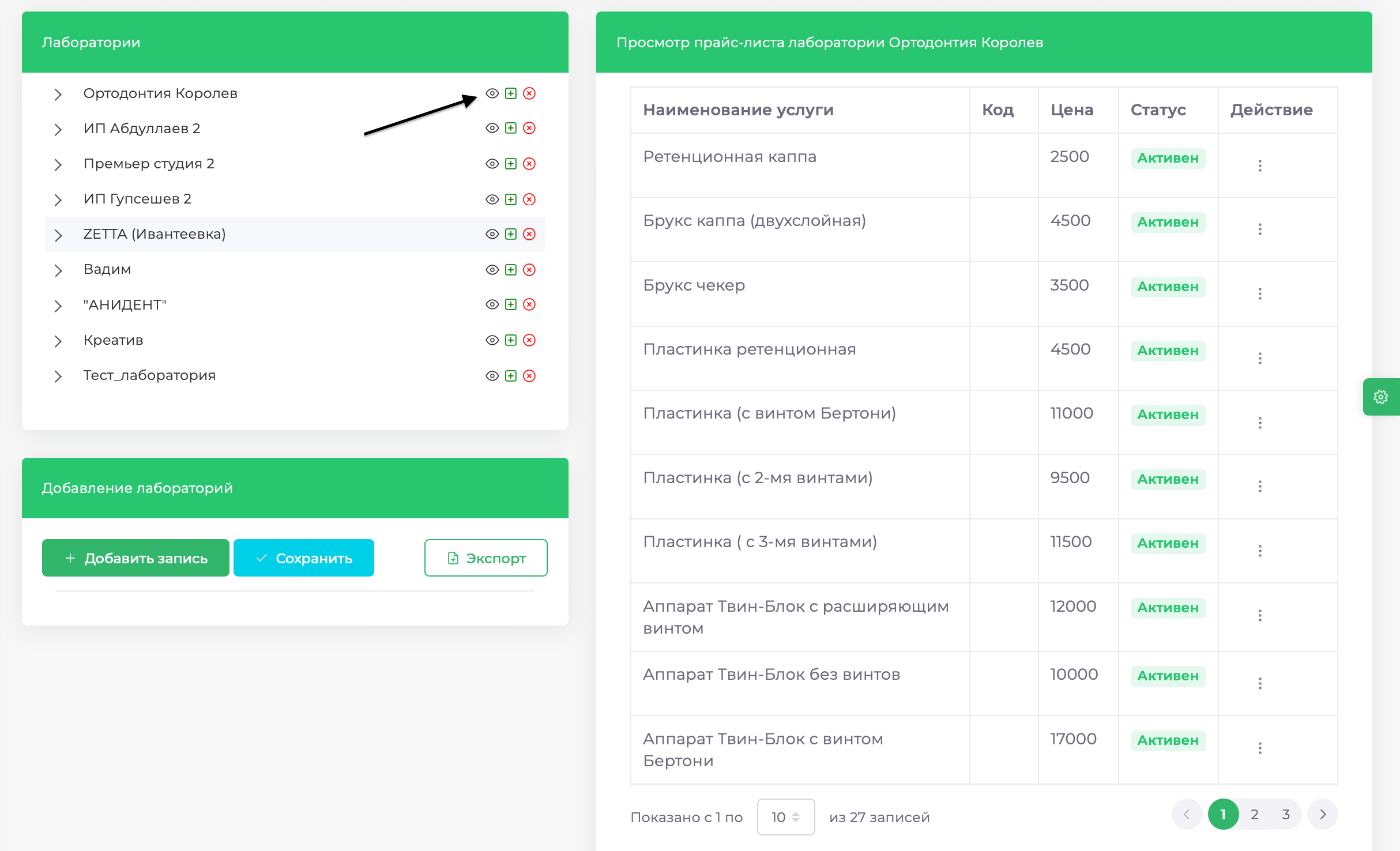The height and width of the screenshot is (851, 1400).
Task: Click the plus icon for Премьер студия 2
Action: coord(511,164)
